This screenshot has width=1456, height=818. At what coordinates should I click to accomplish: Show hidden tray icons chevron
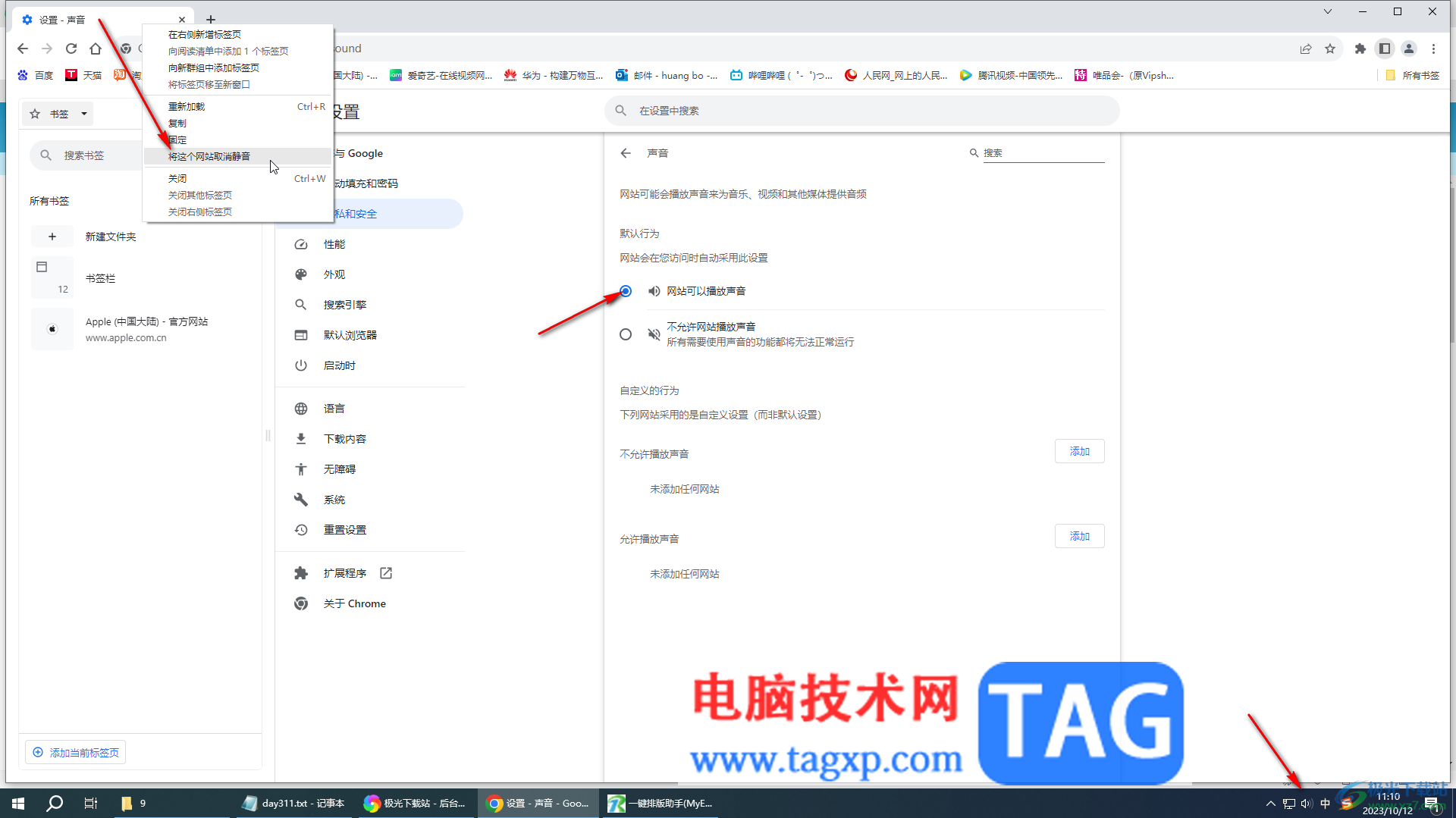coord(1271,804)
